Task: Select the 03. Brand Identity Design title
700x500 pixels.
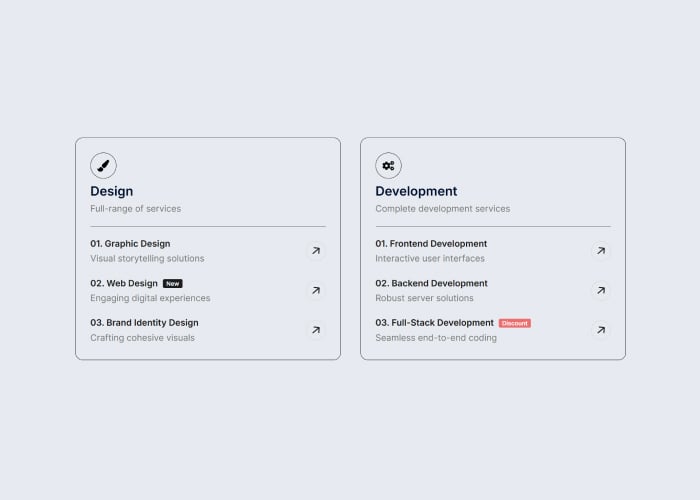Action: 144,323
